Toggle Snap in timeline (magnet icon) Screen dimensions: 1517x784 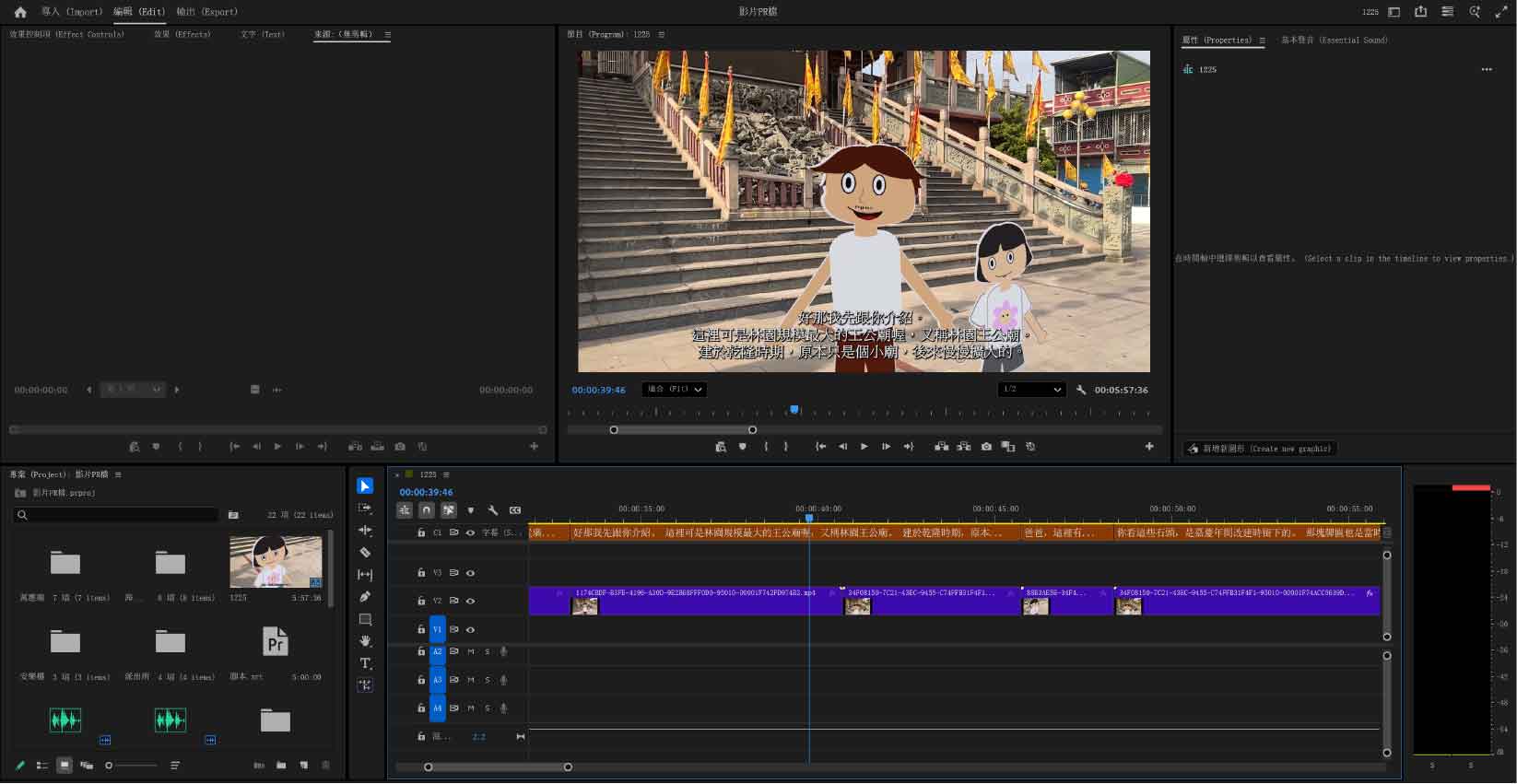pyautogui.click(x=426, y=509)
